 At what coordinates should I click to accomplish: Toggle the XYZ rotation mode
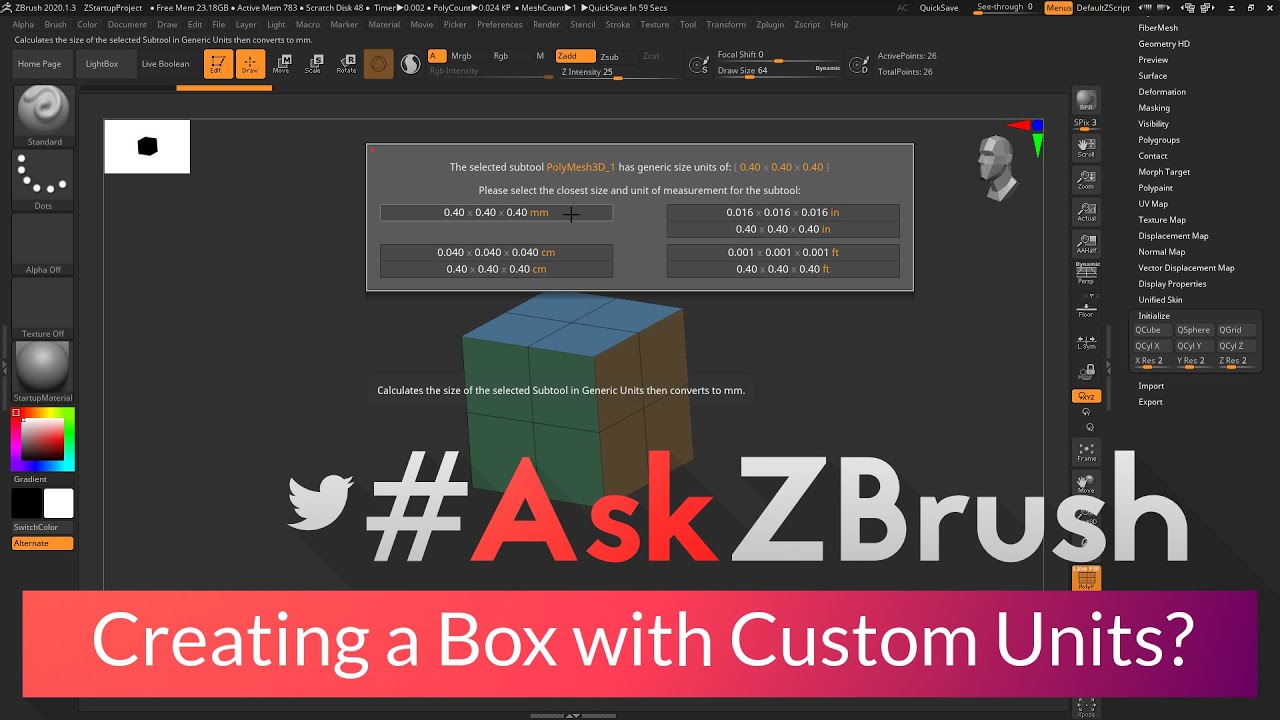(1086, 397)
